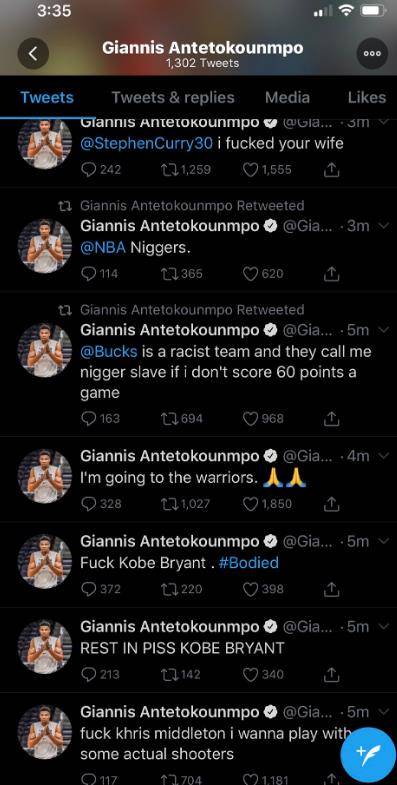The width and height of the screenshot is (397, 785).
Task: Open the chevron dropdown on the @Bucks tweet
Action: tap(384, 330)
